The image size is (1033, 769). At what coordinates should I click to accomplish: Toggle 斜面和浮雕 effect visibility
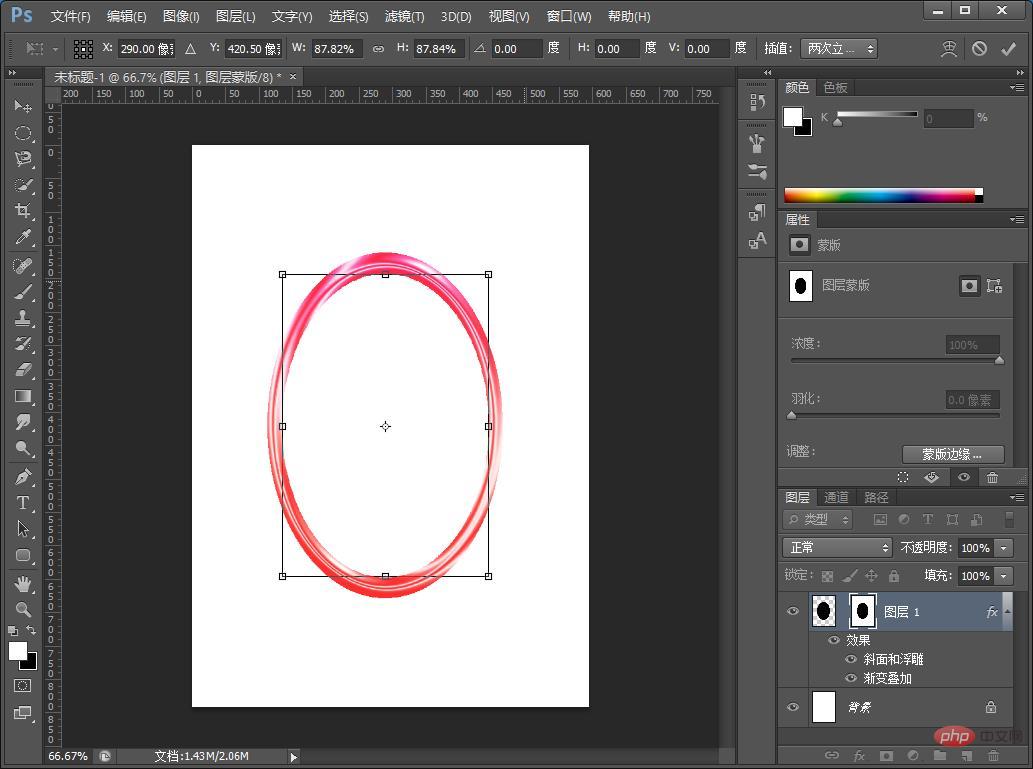click(851, 659)
